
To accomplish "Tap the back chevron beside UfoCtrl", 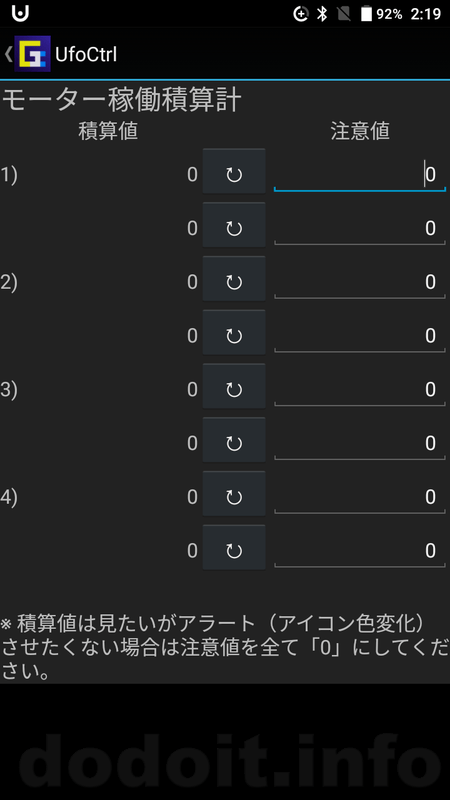I will (x=8, y=54).
